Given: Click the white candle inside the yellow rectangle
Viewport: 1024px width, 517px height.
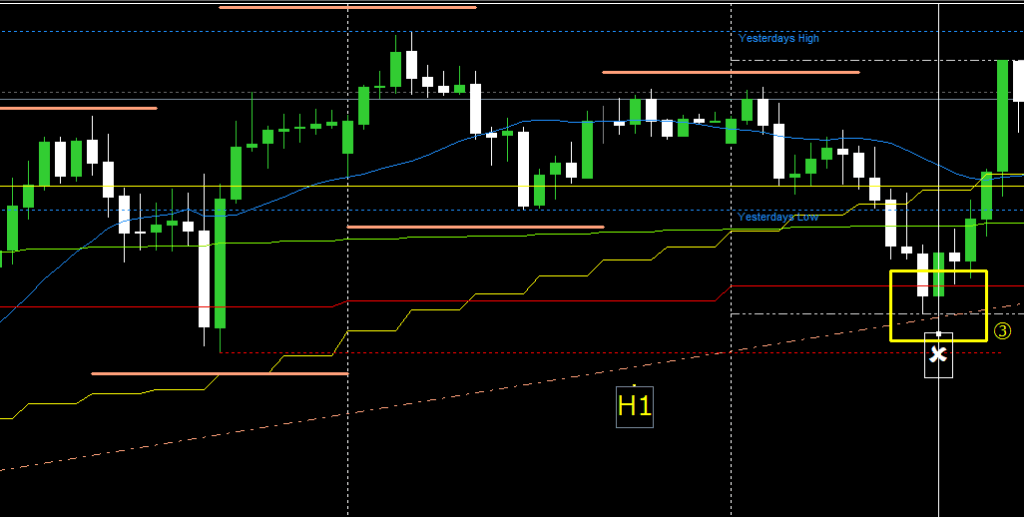Looking at the screenshot, I should [x=923, y=275].
